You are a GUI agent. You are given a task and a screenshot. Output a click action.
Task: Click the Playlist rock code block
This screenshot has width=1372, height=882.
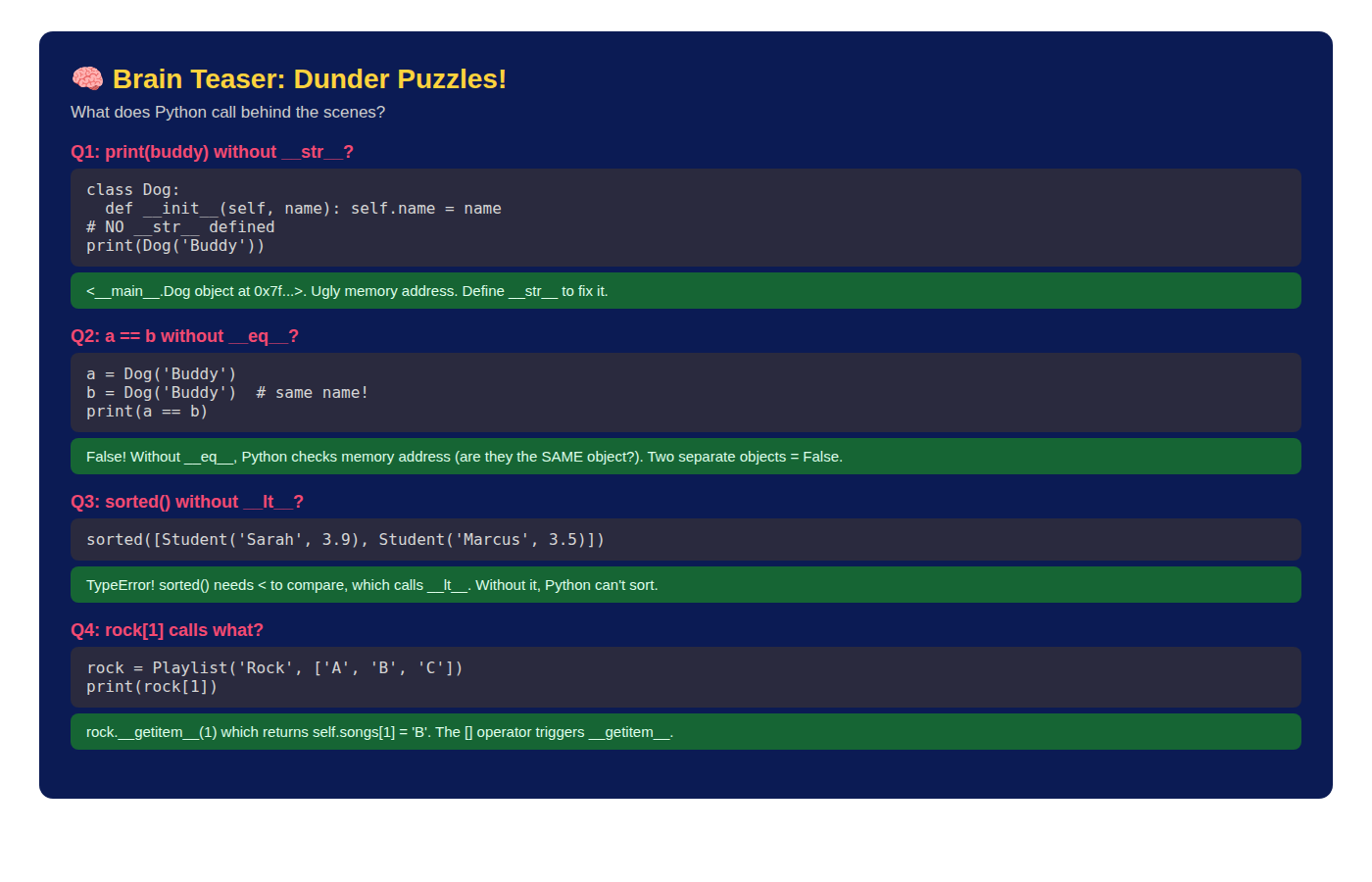pyautogui.click(x=686, y=677)
